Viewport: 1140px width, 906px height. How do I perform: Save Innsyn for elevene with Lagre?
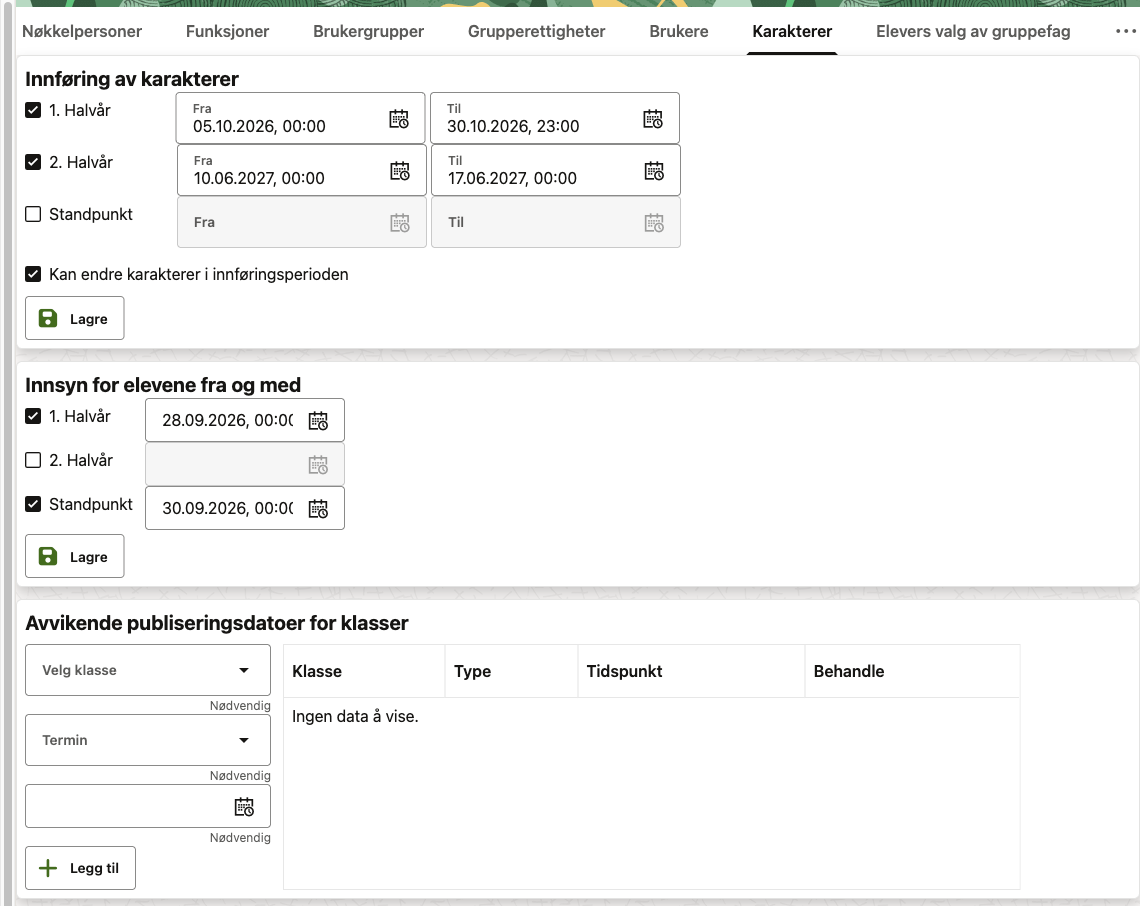(75, 556)
